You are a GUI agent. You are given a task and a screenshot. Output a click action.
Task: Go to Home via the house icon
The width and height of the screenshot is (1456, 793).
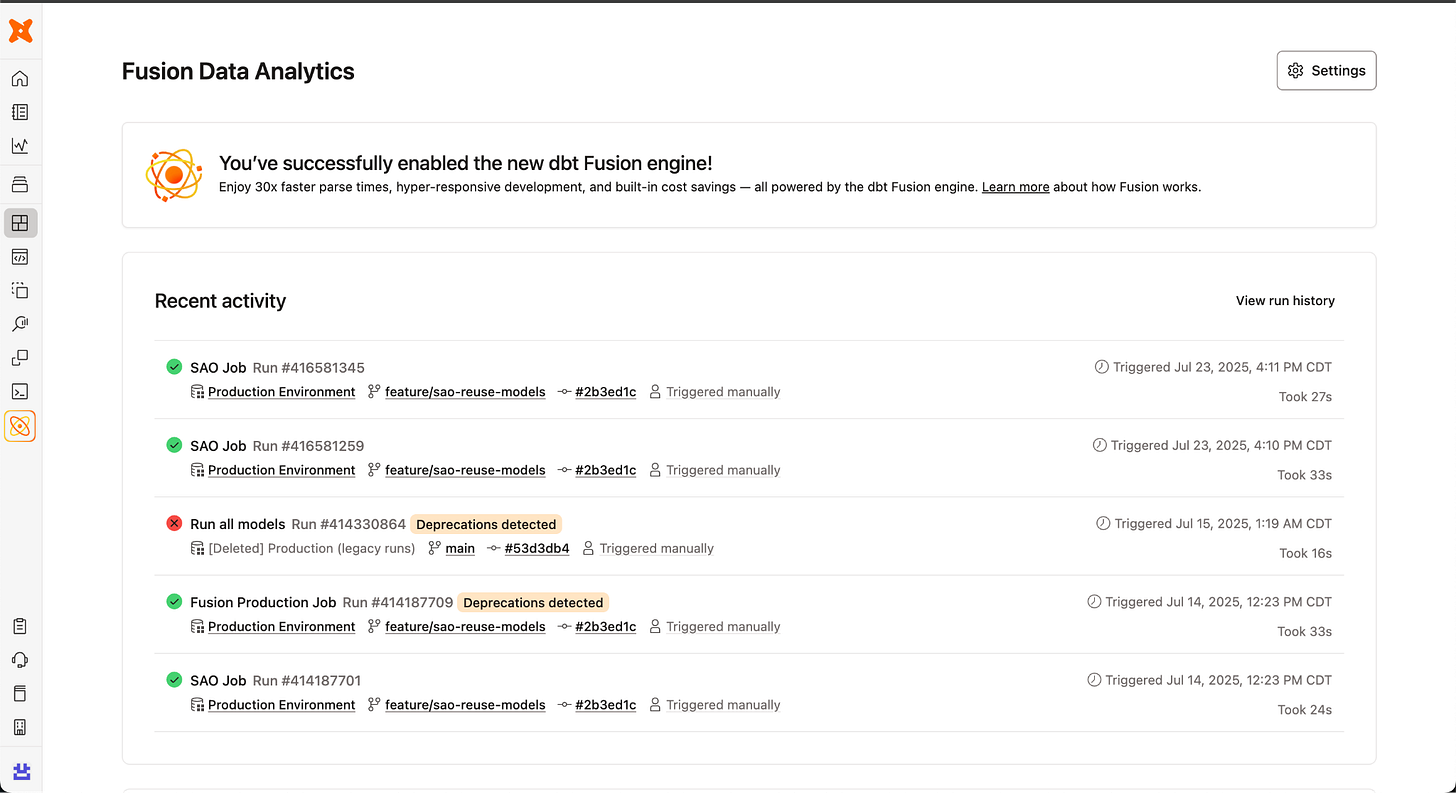[x=20, y=79]
